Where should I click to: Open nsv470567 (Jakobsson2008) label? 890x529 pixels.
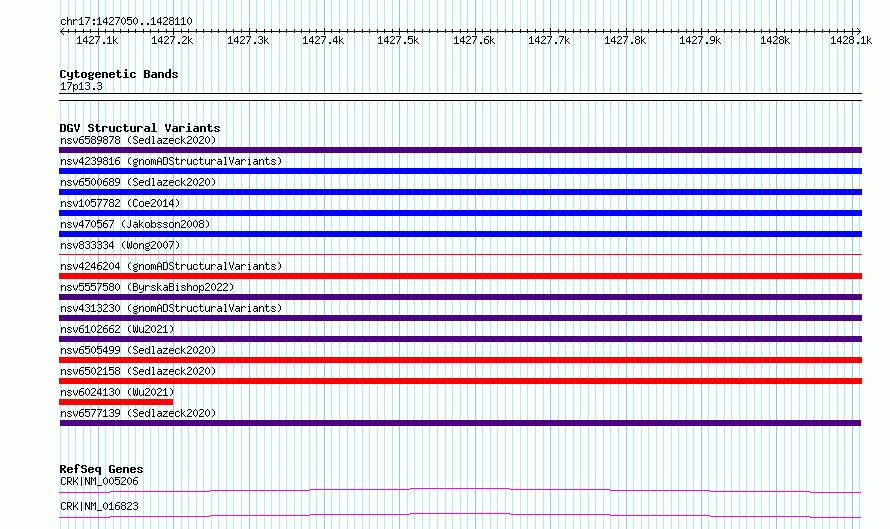(x=135, y=224)
